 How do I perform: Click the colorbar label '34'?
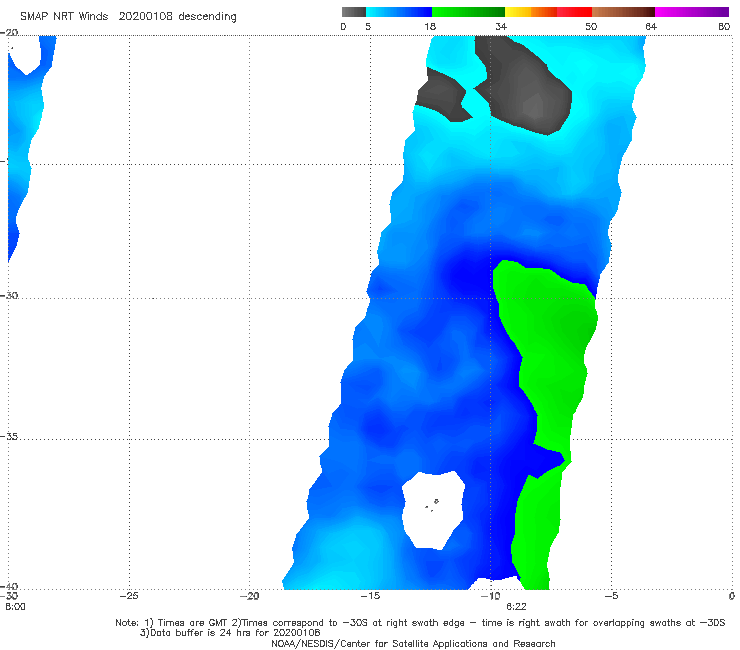(501, 27)
